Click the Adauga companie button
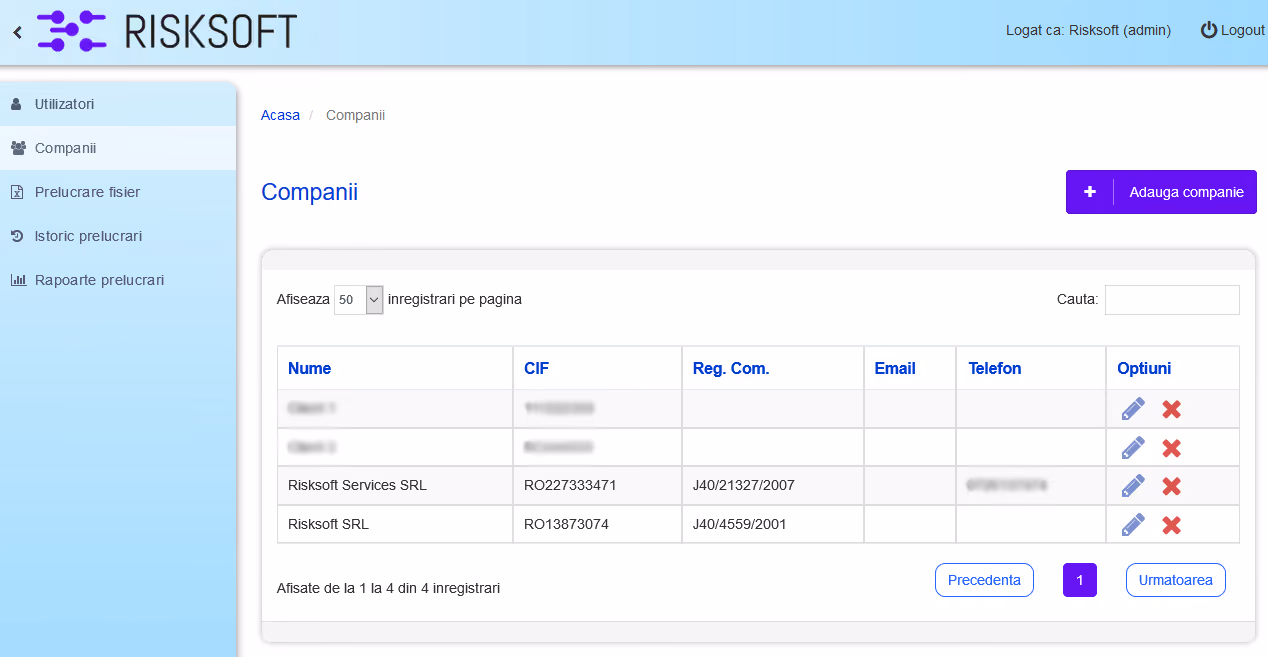 (x=1161, y=192)
